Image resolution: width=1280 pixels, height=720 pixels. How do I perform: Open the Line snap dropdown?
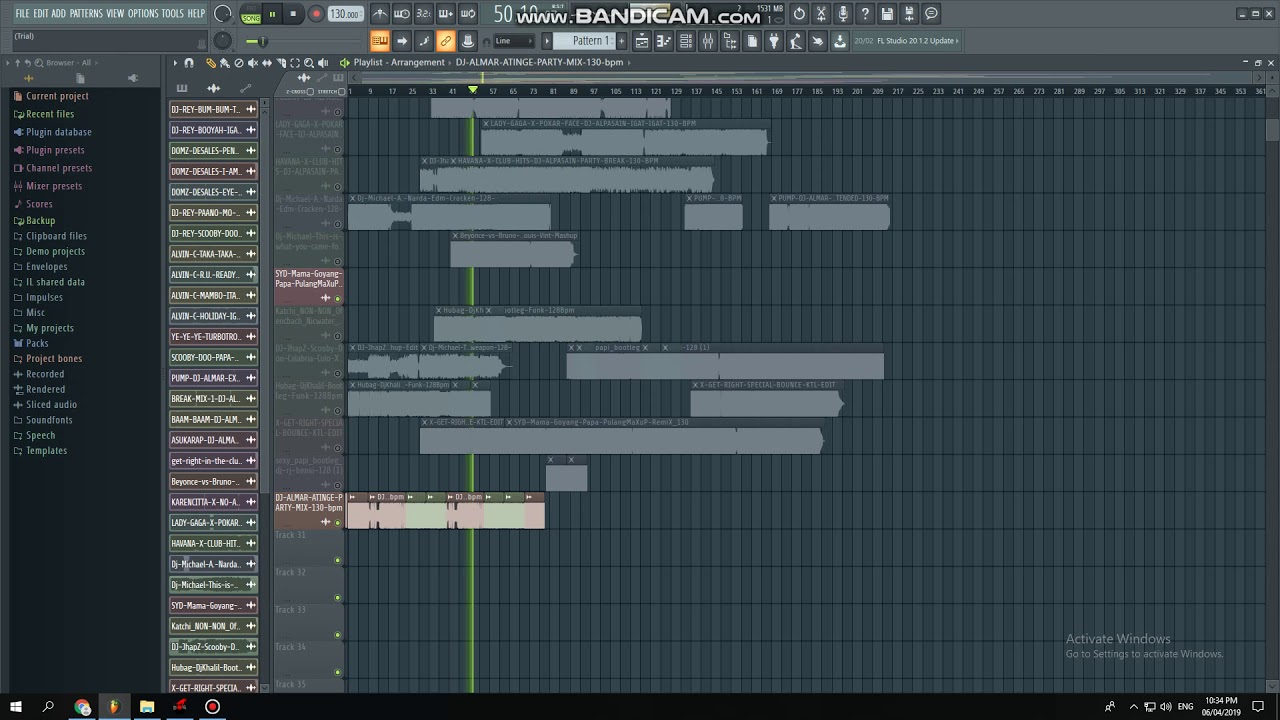click(514, 41)
